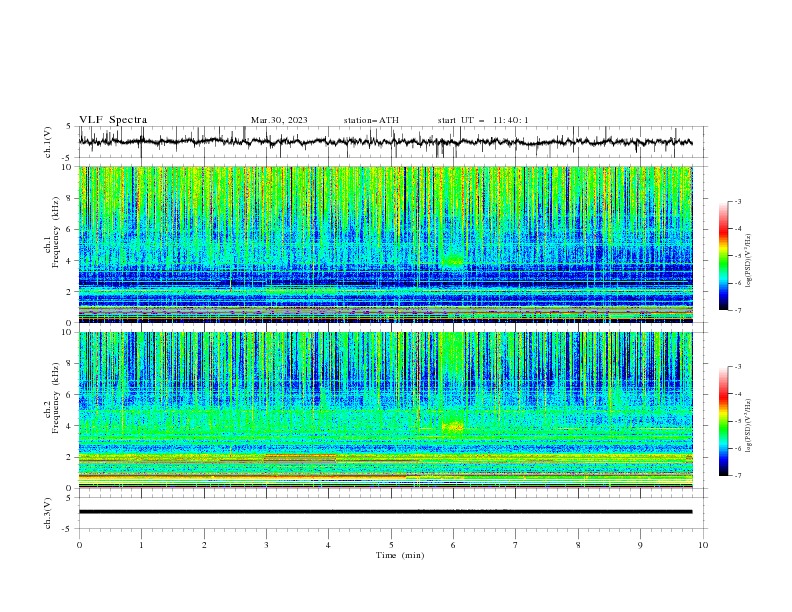Click the upper colorbar next to ch.1 spectrogram
This screenshot has height=612, width=792.
click(x=723, y=256)
